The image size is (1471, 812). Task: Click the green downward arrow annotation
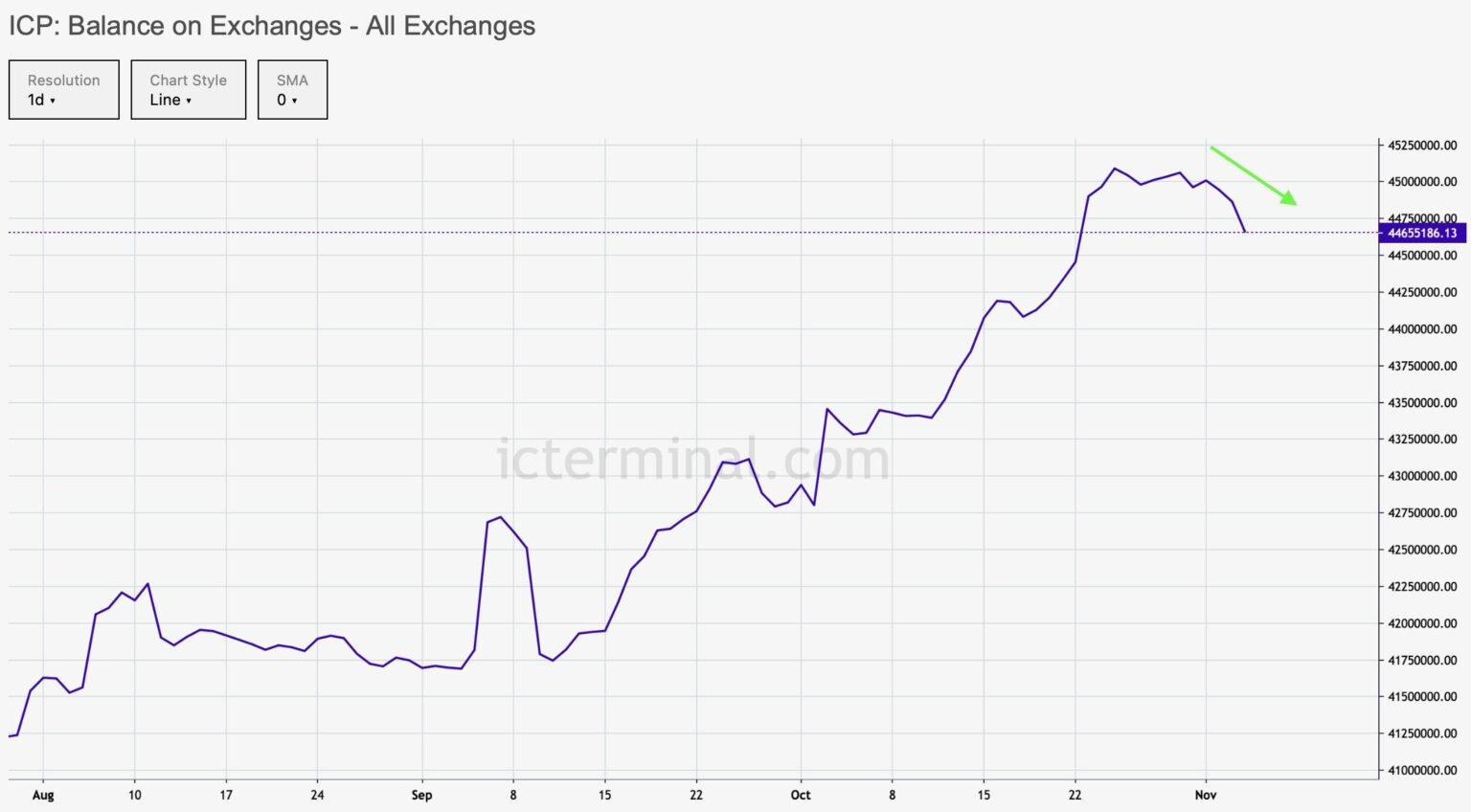pyautogui.click(x=1254, y=175)
